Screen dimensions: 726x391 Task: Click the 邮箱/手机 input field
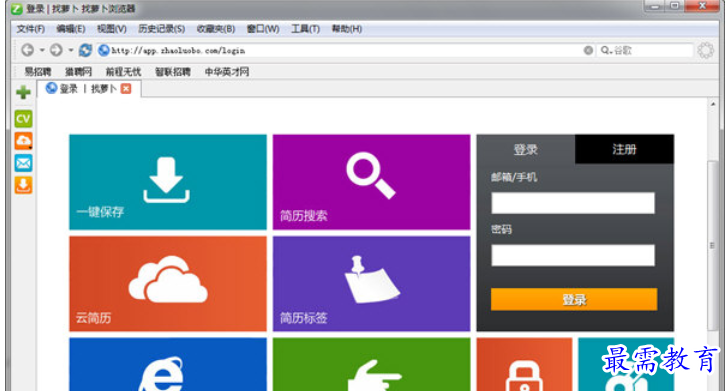point(573,203)
